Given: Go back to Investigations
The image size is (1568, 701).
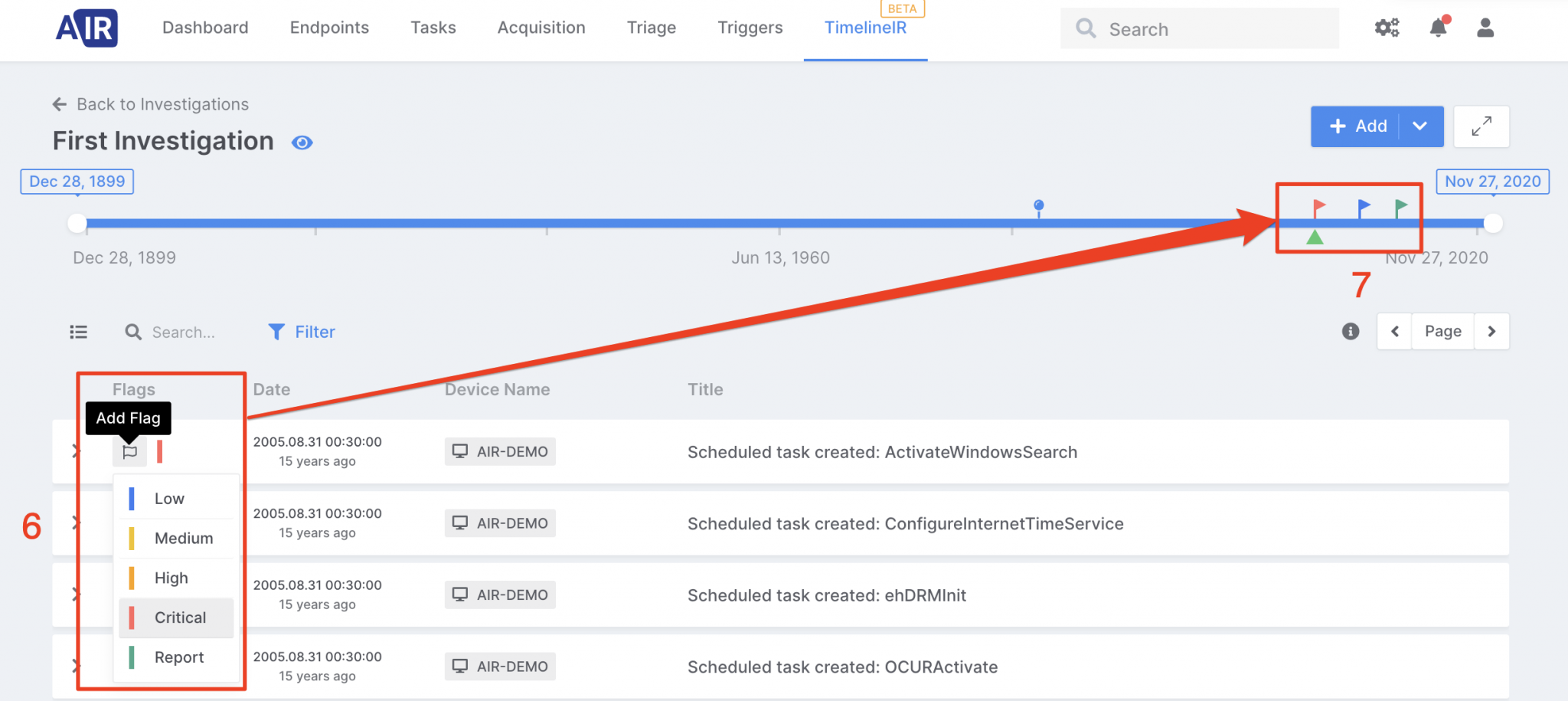Looking at the screenshot, I should point(151,104).
